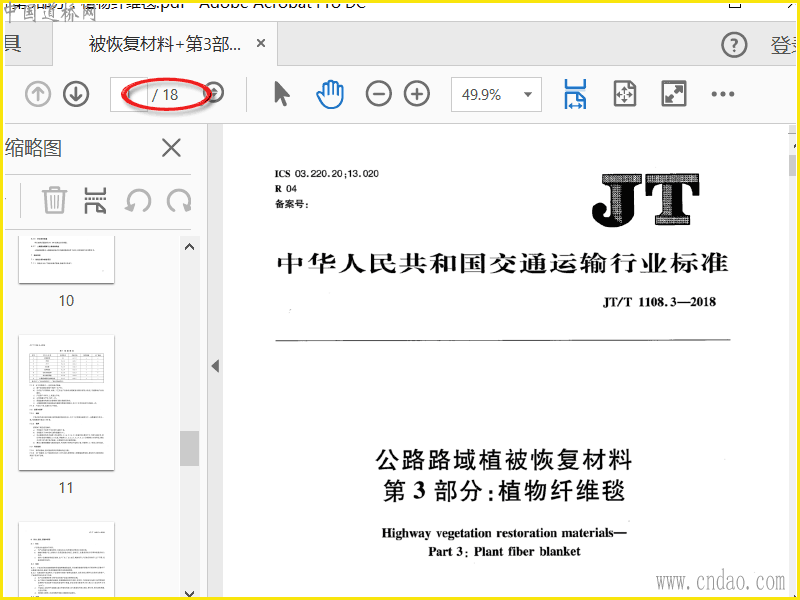Viewport: 800px width, 600px height.
Task: Enable fit width scrolling mode
Action: (x=575, y=94)
